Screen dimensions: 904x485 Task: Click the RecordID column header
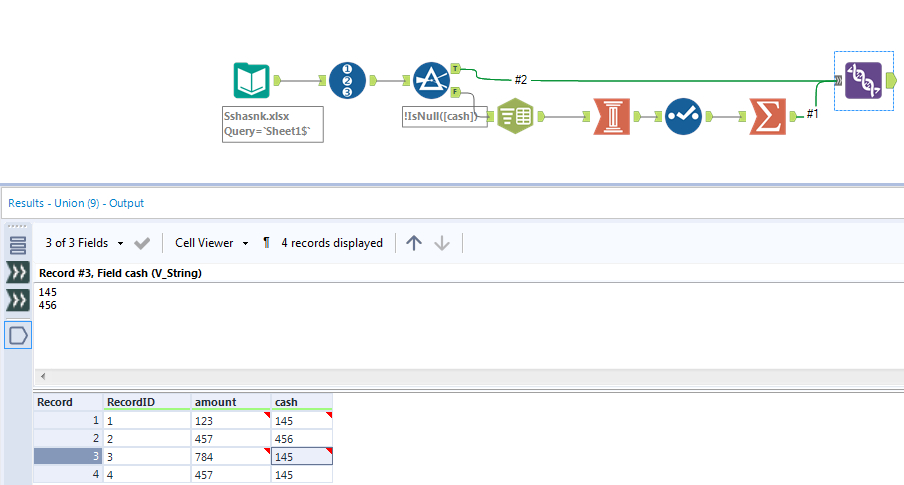(147, 402)
